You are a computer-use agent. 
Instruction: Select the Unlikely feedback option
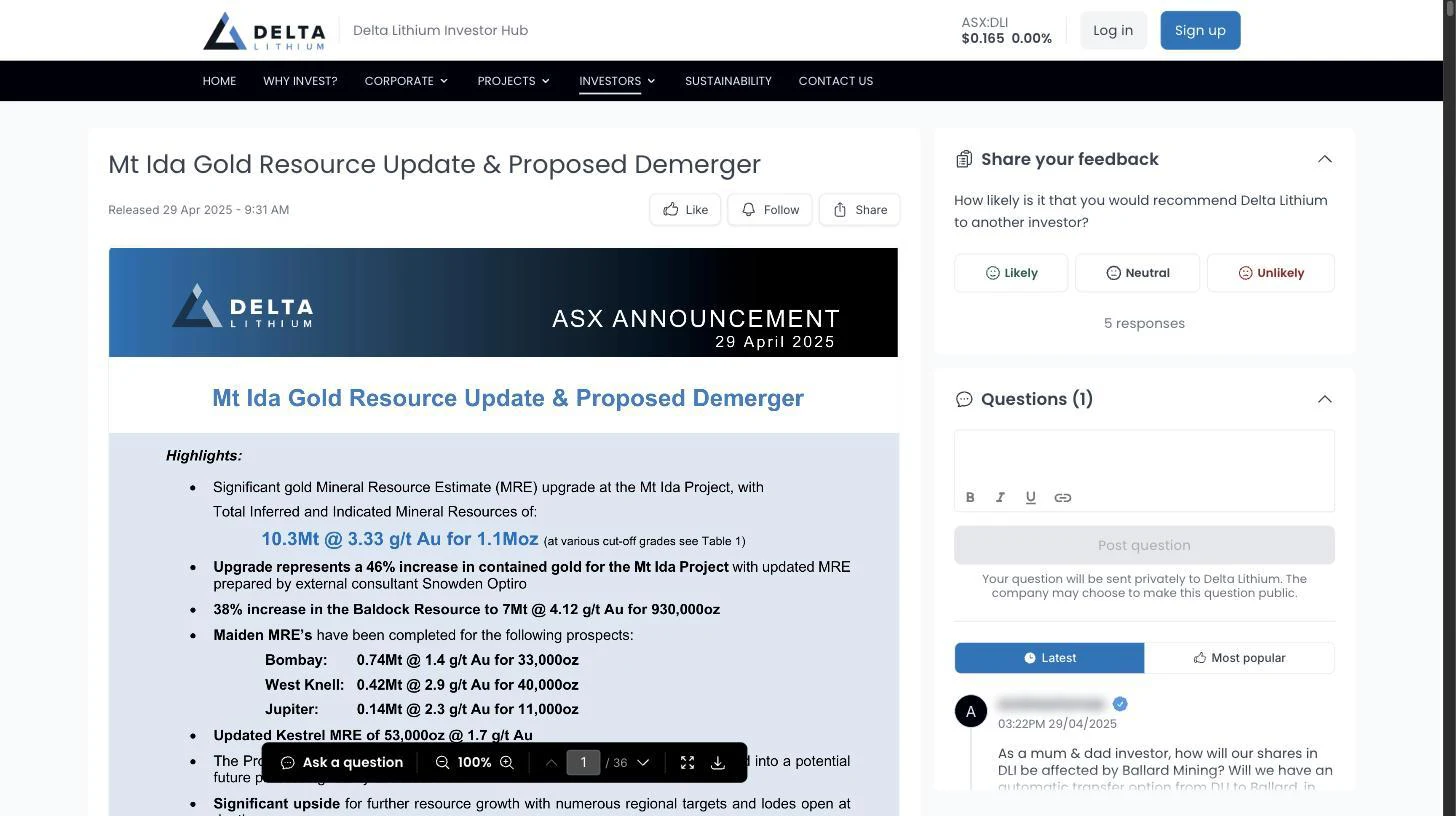(1271, 273)
